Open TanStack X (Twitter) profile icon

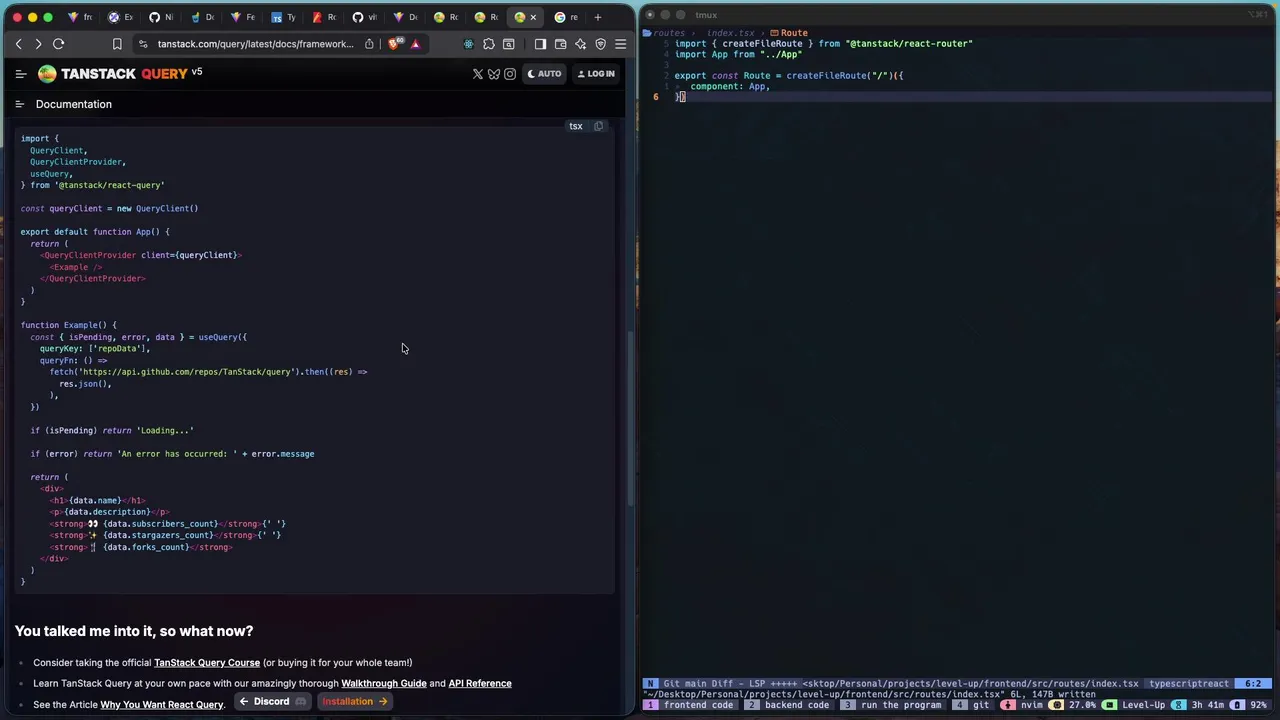pyautogui.click(x=477, y=74)
